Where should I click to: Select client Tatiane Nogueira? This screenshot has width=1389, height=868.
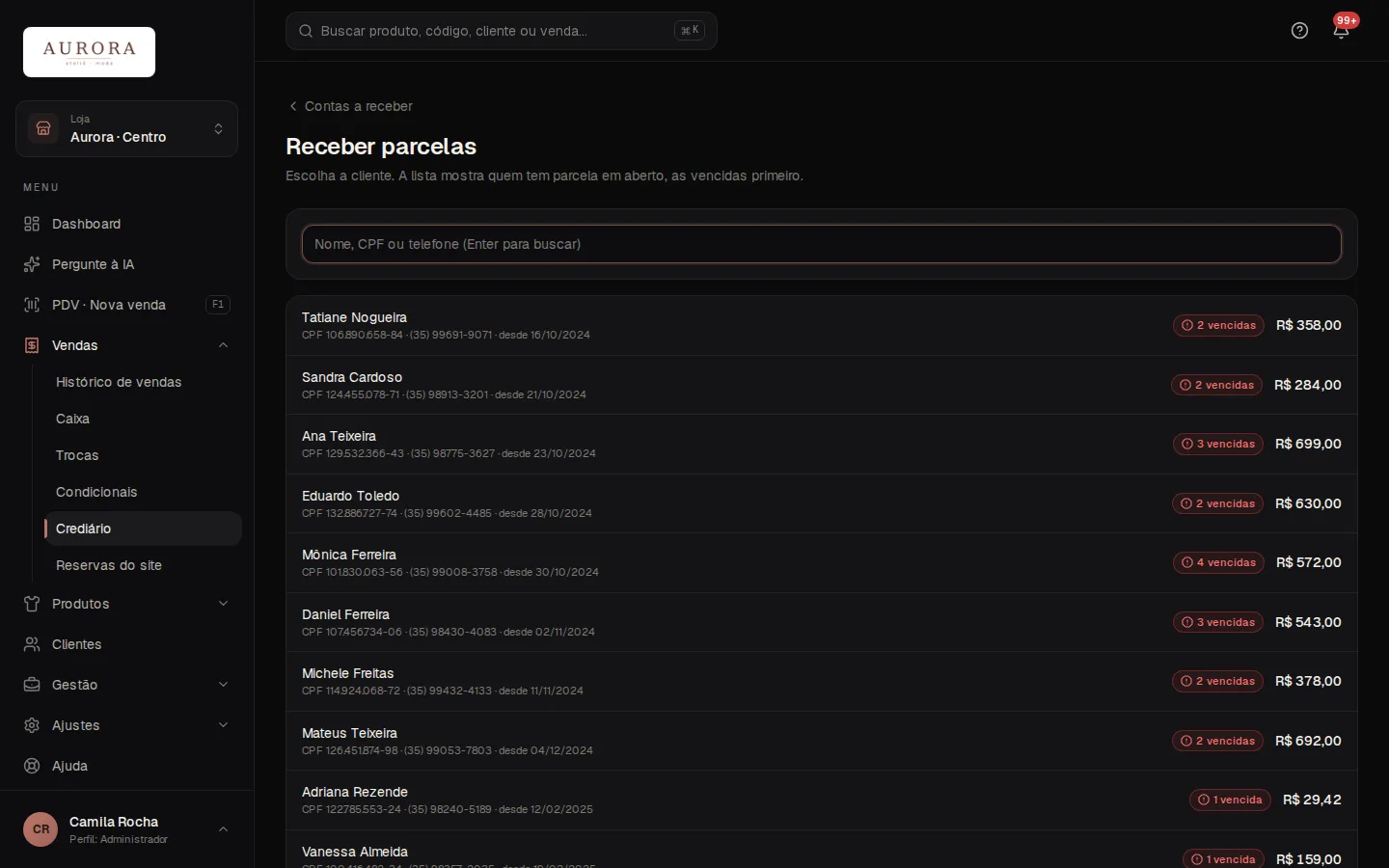click(x=822, y=326)
